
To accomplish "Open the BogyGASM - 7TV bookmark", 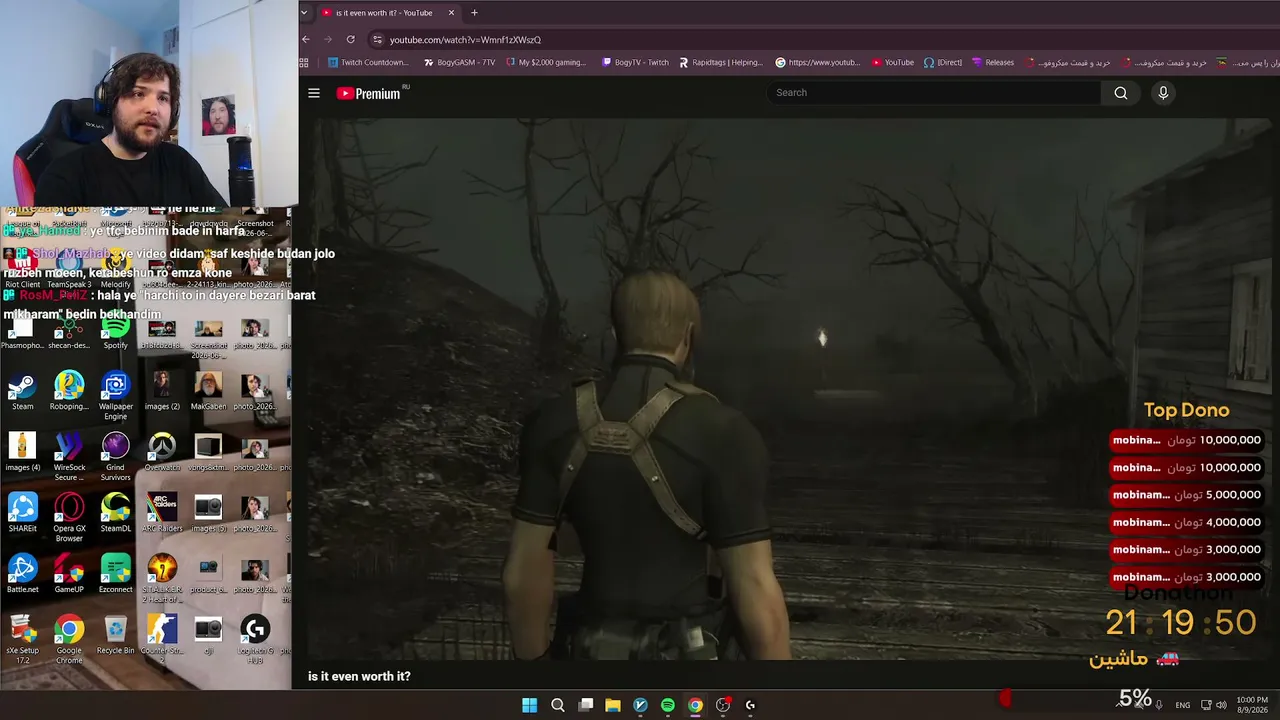I will click(460, 63).
